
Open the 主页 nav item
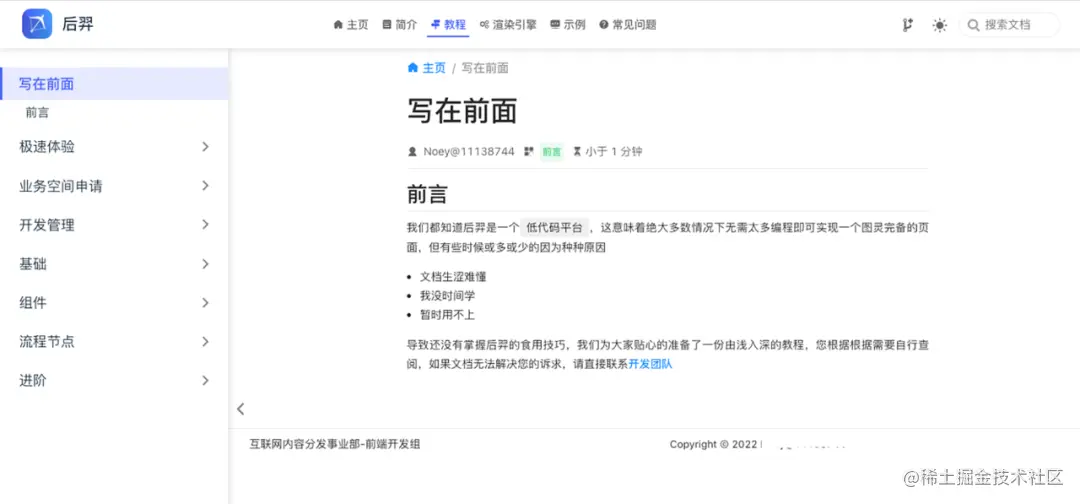[351, 25]
